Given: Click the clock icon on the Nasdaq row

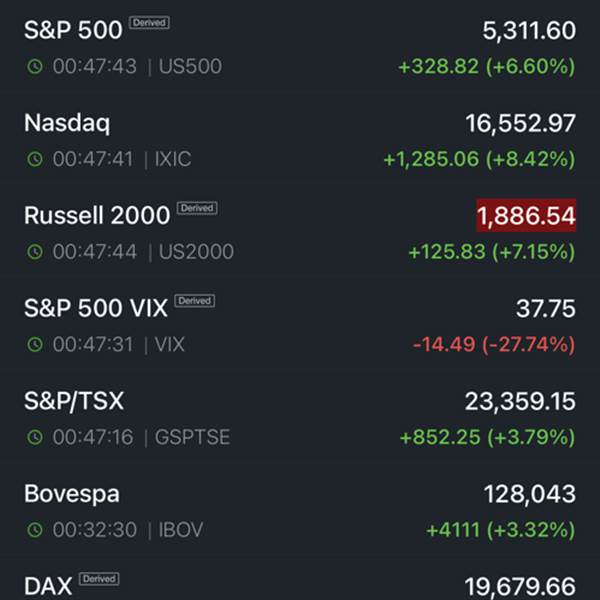Looking at the screenshot, I should (35, 159).
